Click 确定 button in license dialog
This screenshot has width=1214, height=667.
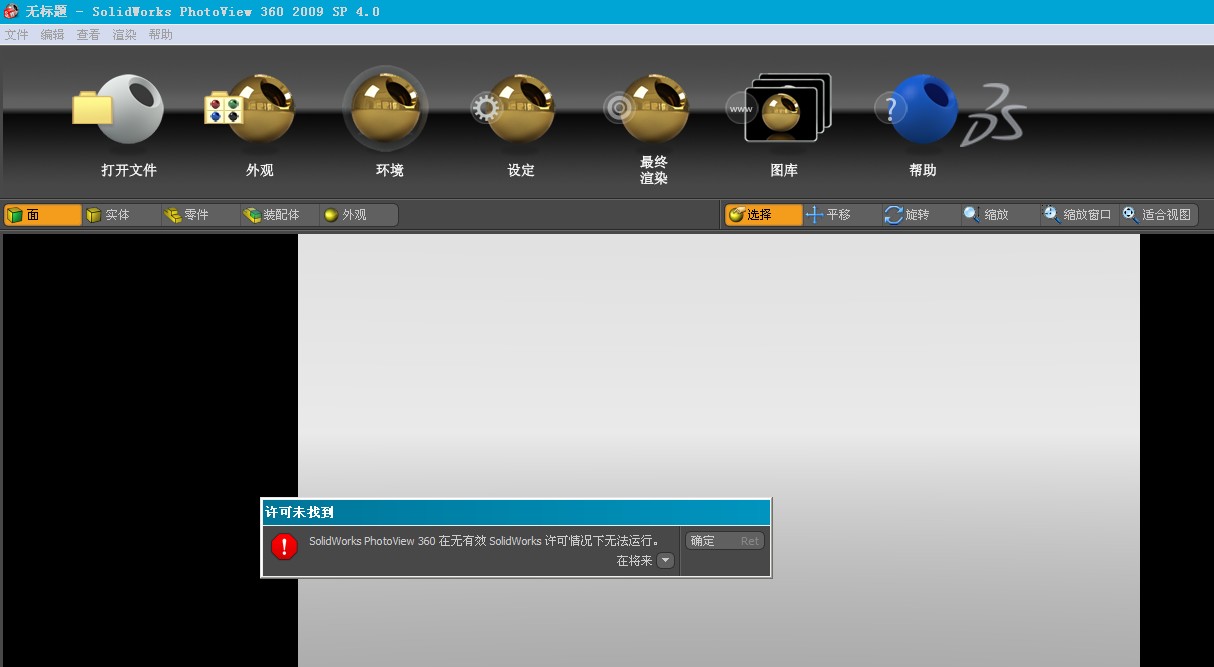[x=725, y=541]
